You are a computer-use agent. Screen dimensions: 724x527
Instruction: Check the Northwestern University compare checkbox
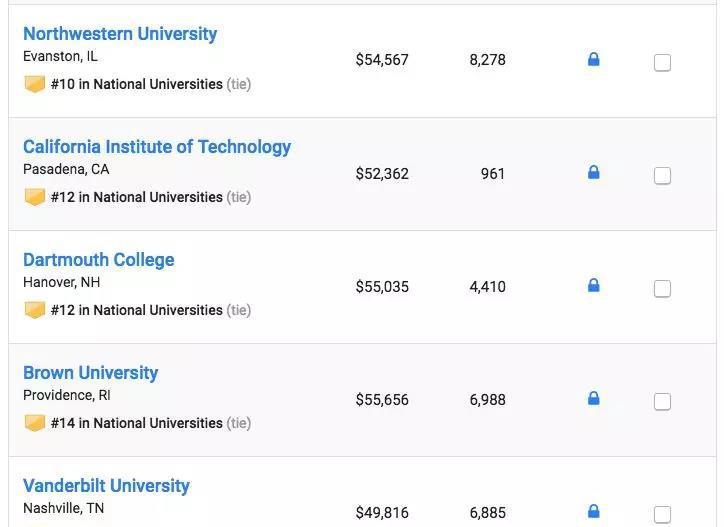coord(662,63)
